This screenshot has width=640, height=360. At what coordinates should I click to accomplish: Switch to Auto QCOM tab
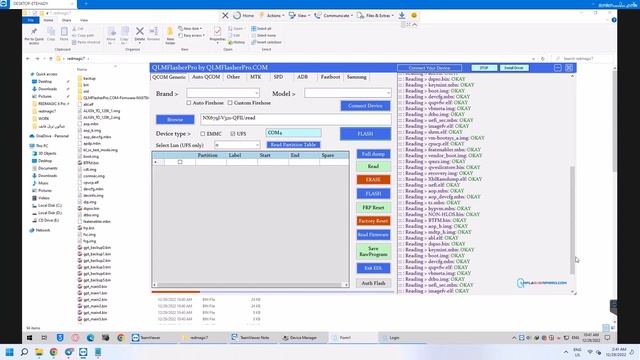[206, 77]
